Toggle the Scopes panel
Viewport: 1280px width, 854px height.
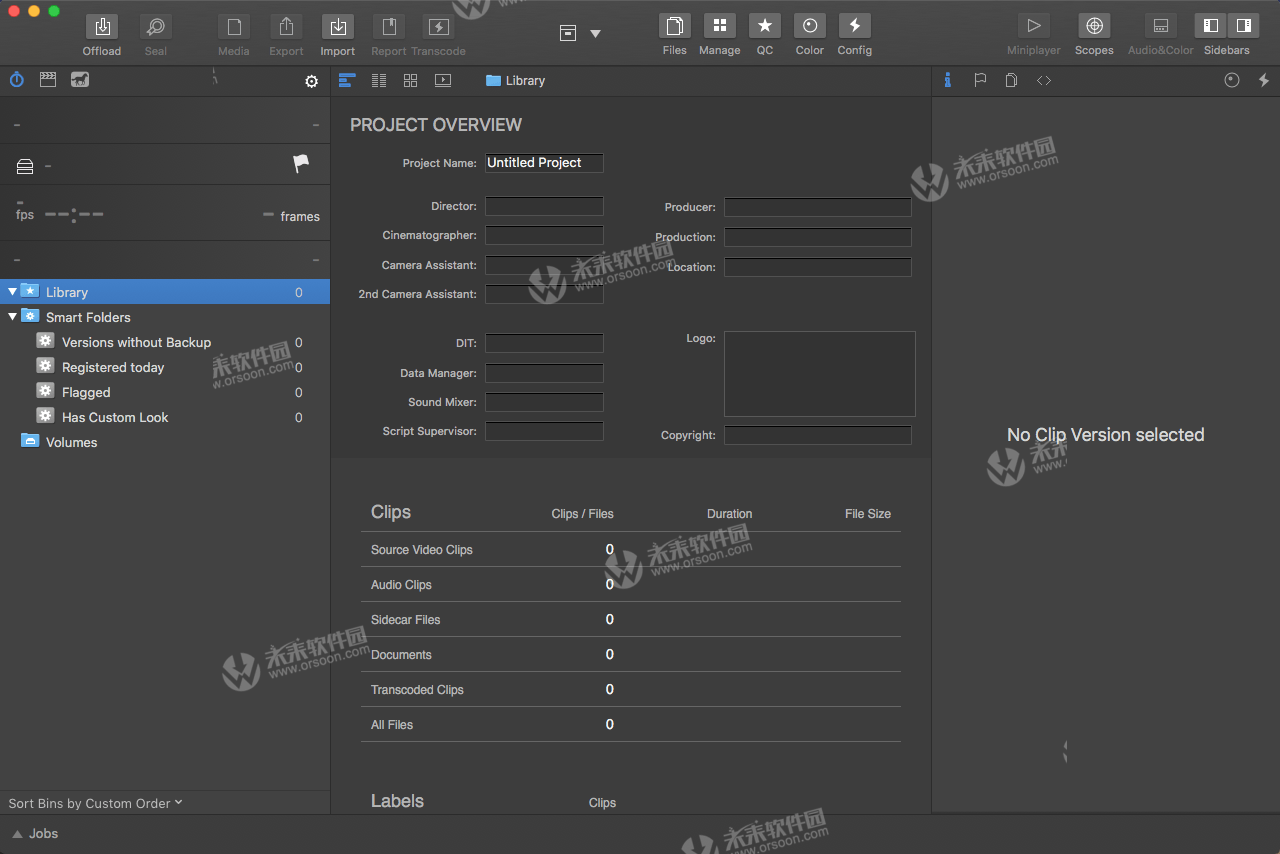point(1094,26)
